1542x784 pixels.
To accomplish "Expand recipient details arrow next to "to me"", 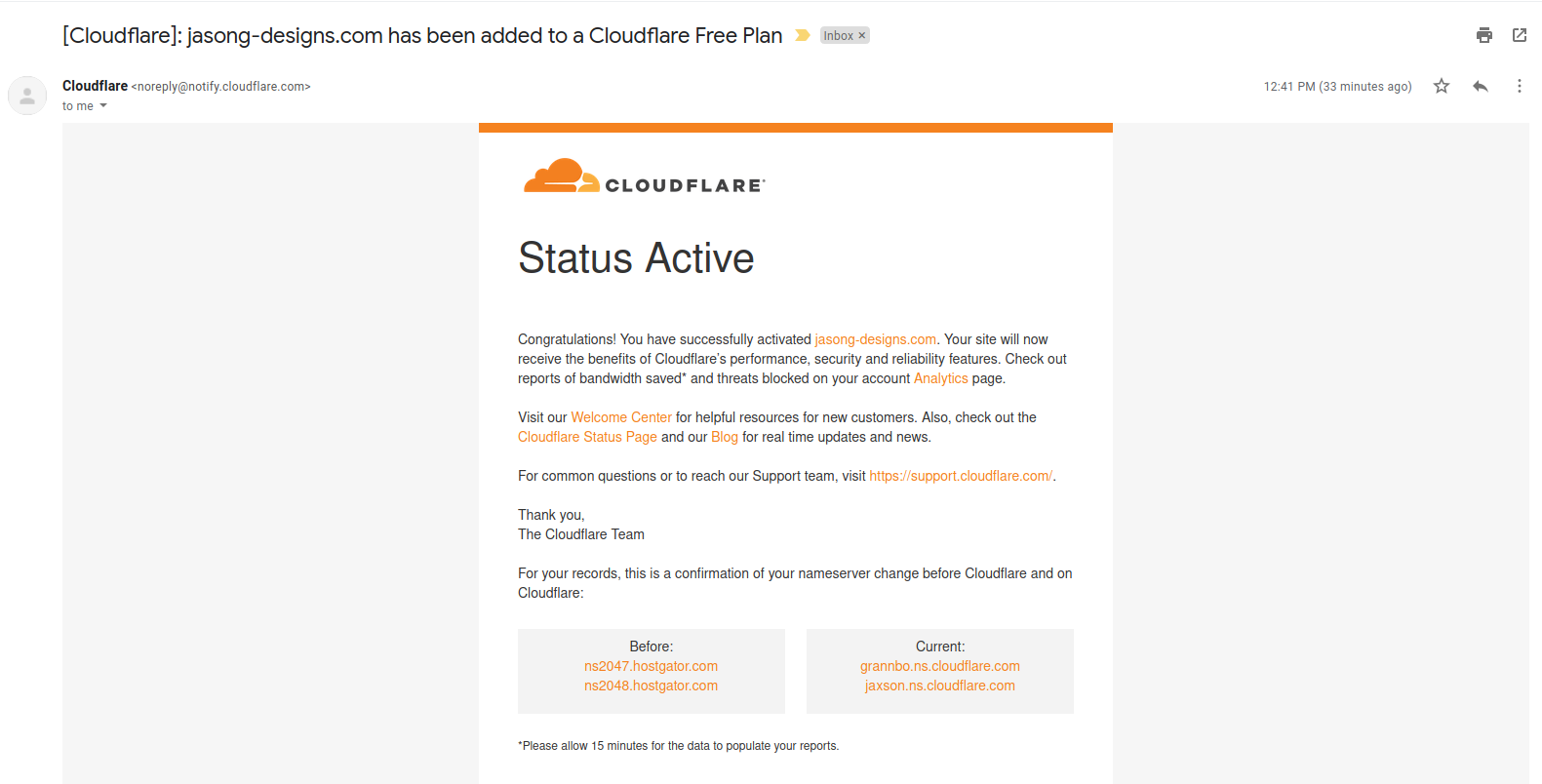I will click(103, 105).
